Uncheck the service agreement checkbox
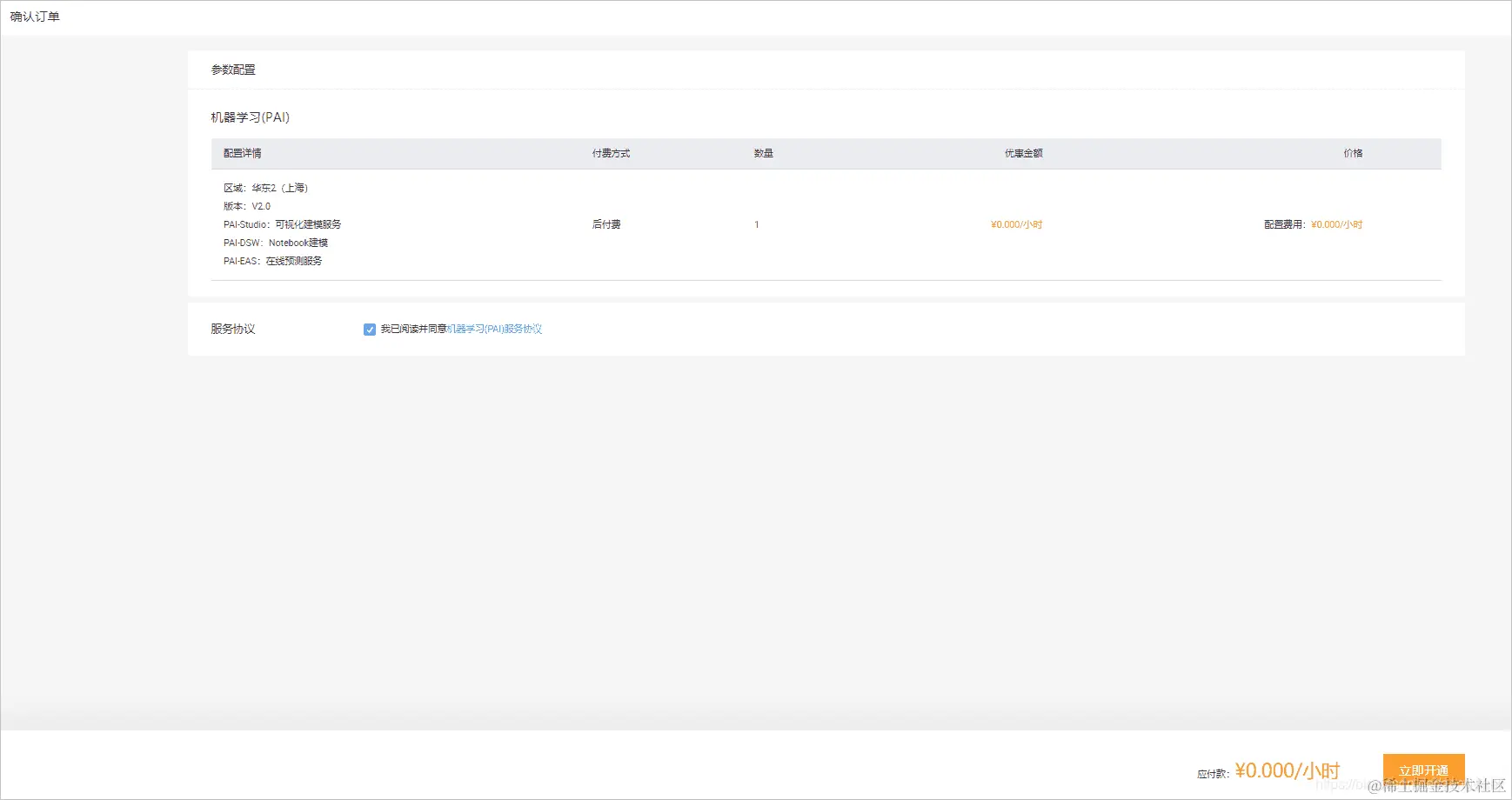Screen dimensions: 1512x800 (x=370, y=330)
